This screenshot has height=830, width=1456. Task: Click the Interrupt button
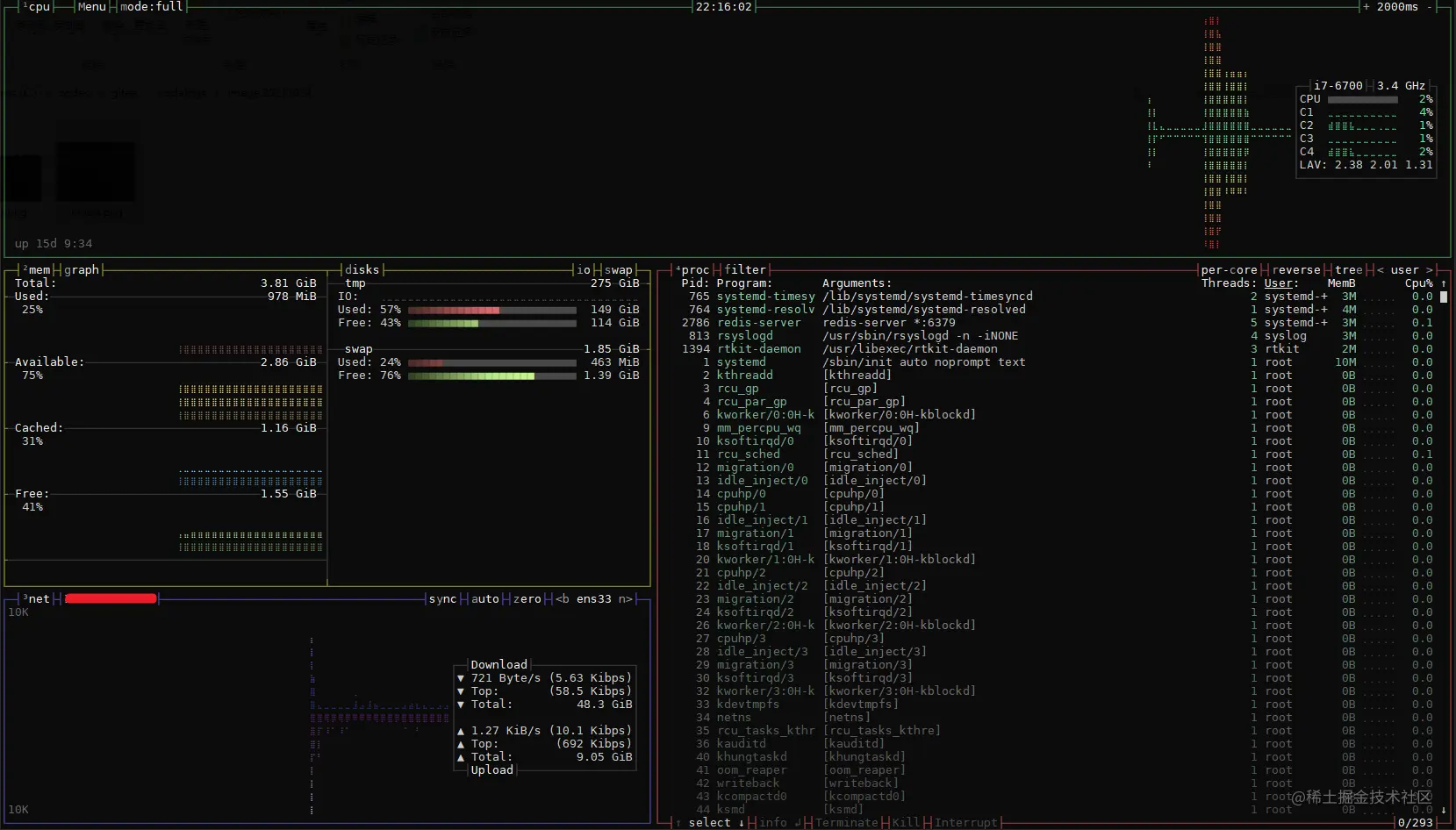coord(966,822)
